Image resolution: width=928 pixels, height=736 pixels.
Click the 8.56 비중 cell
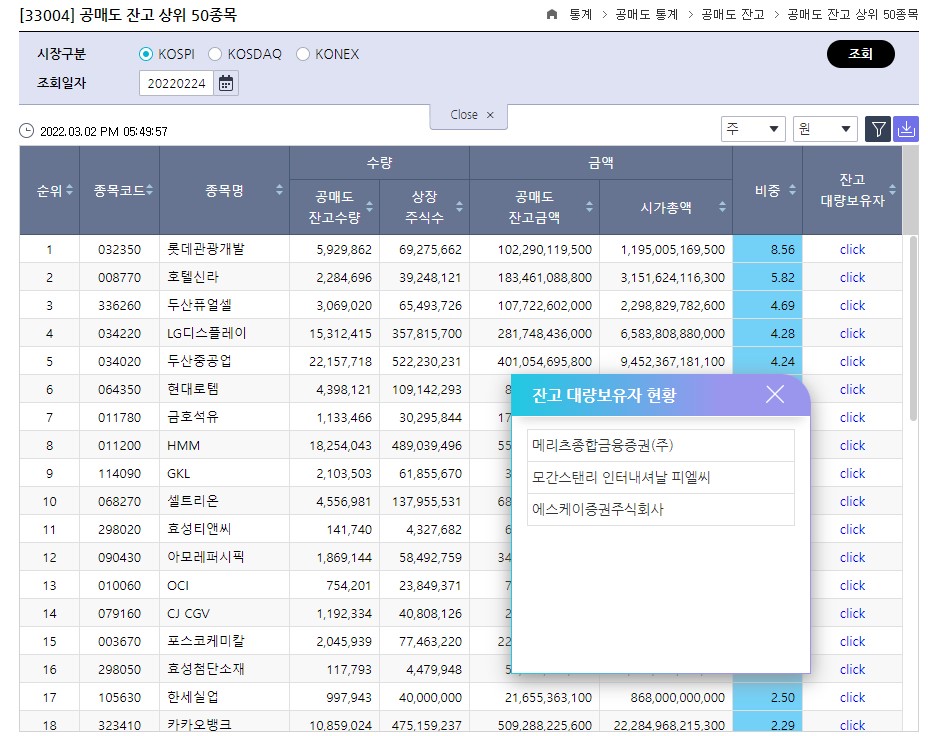point(768,250)
